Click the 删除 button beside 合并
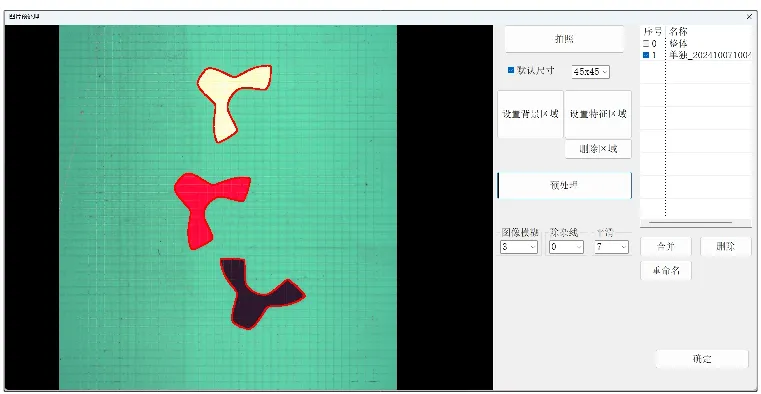This screenshot has height=394, width=761. coord(726,246)
